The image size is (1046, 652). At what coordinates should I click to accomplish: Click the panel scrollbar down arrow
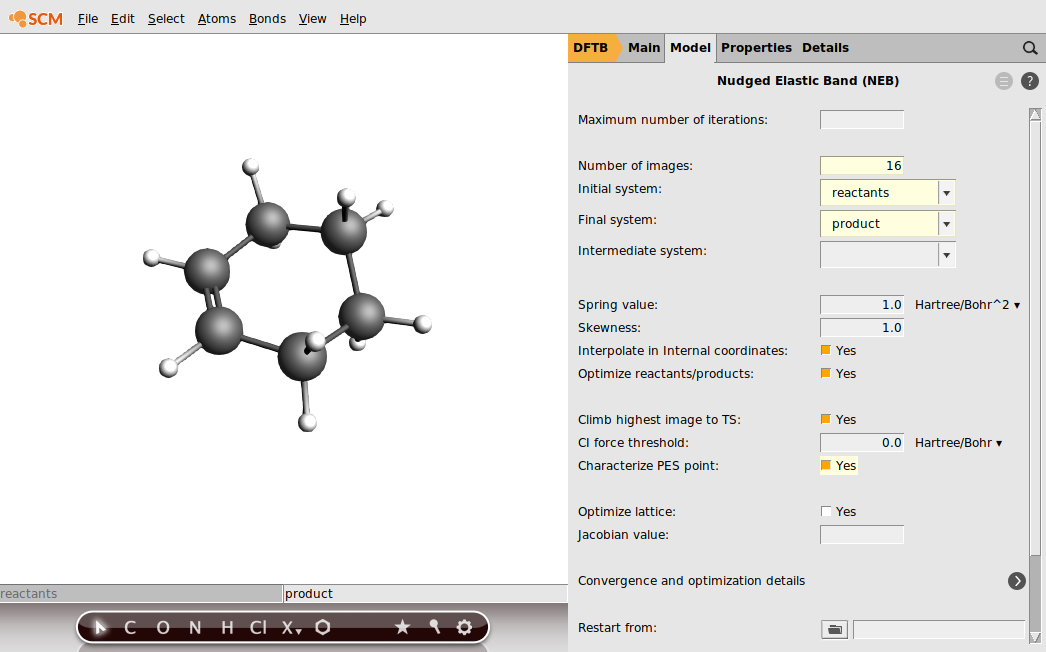pyautogui.click(x=1035, y=637)
